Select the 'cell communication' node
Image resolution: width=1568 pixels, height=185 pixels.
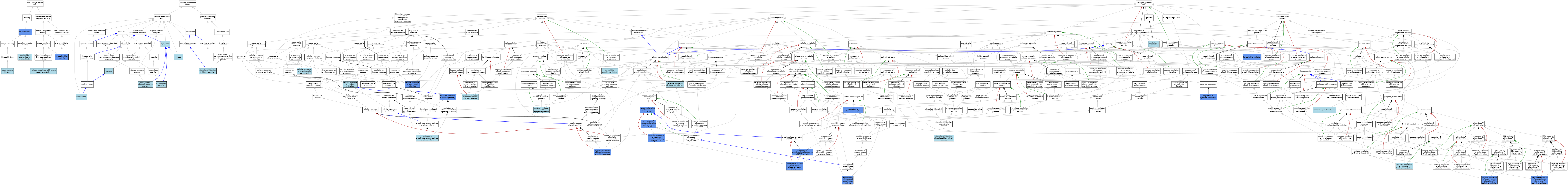click(687, 44)
